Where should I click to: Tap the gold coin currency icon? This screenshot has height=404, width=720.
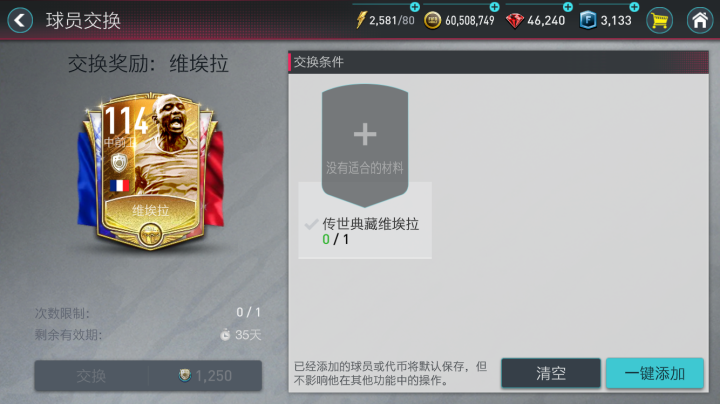tap(432, 21)
